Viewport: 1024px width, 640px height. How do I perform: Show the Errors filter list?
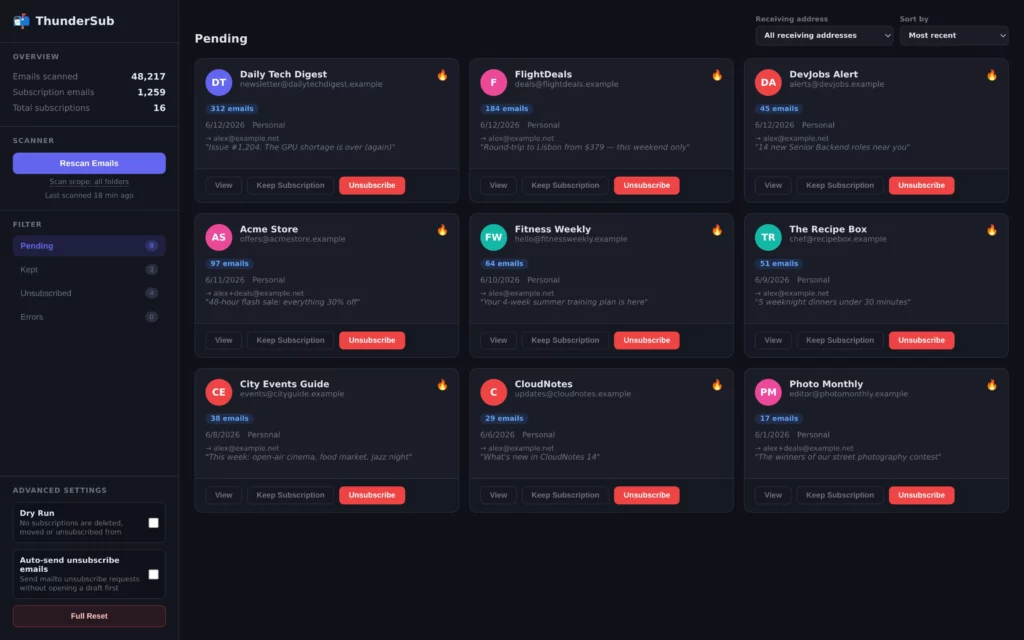coord(89,317)
